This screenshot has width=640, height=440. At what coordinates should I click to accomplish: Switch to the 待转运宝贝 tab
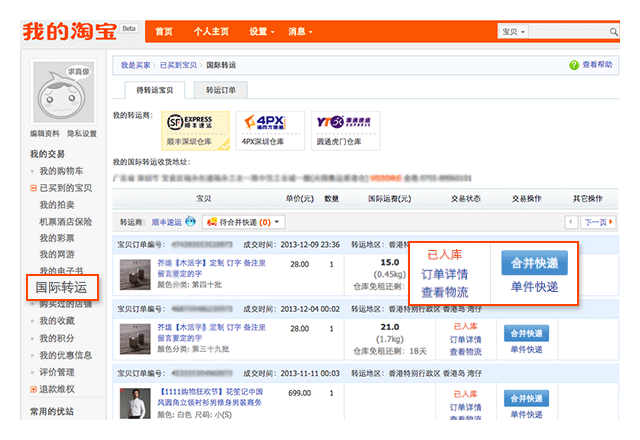(154, 90)
